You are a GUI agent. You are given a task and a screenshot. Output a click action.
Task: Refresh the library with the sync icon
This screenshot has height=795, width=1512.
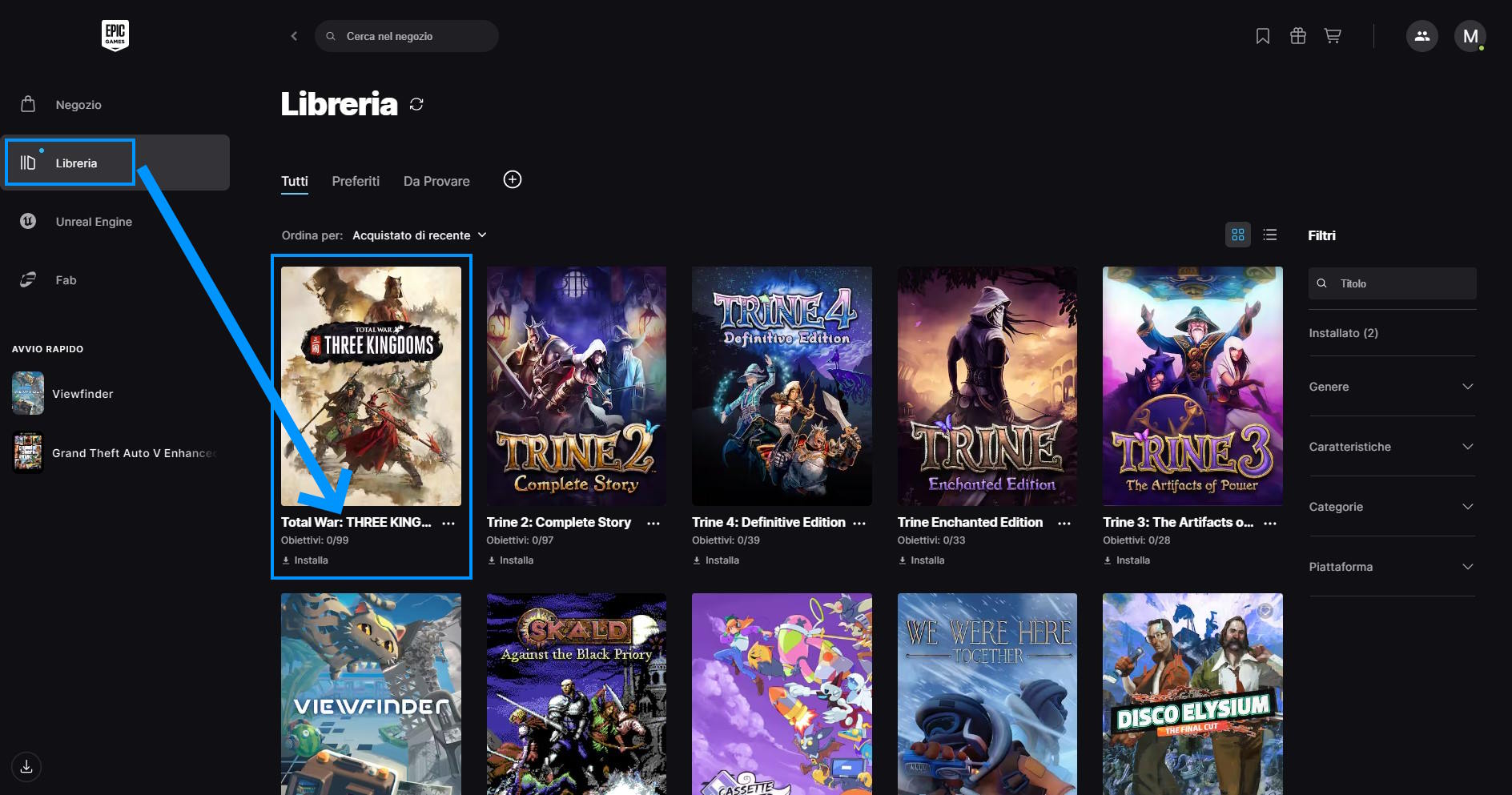[x=416, y=104]
